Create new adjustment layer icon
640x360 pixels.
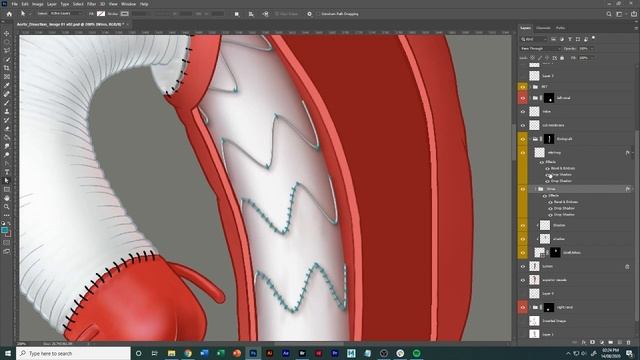602,342
